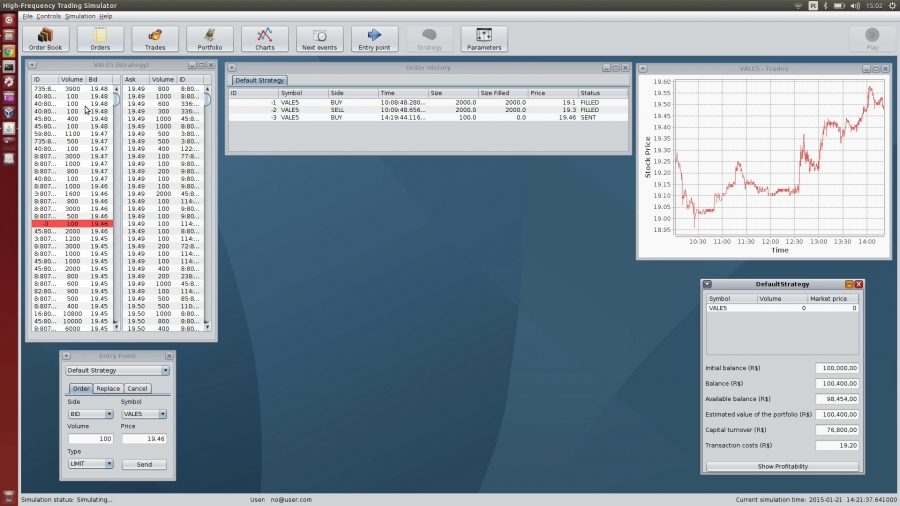Open the Symbol dropdown showing VALE5
900x506 pixels.
143,414
